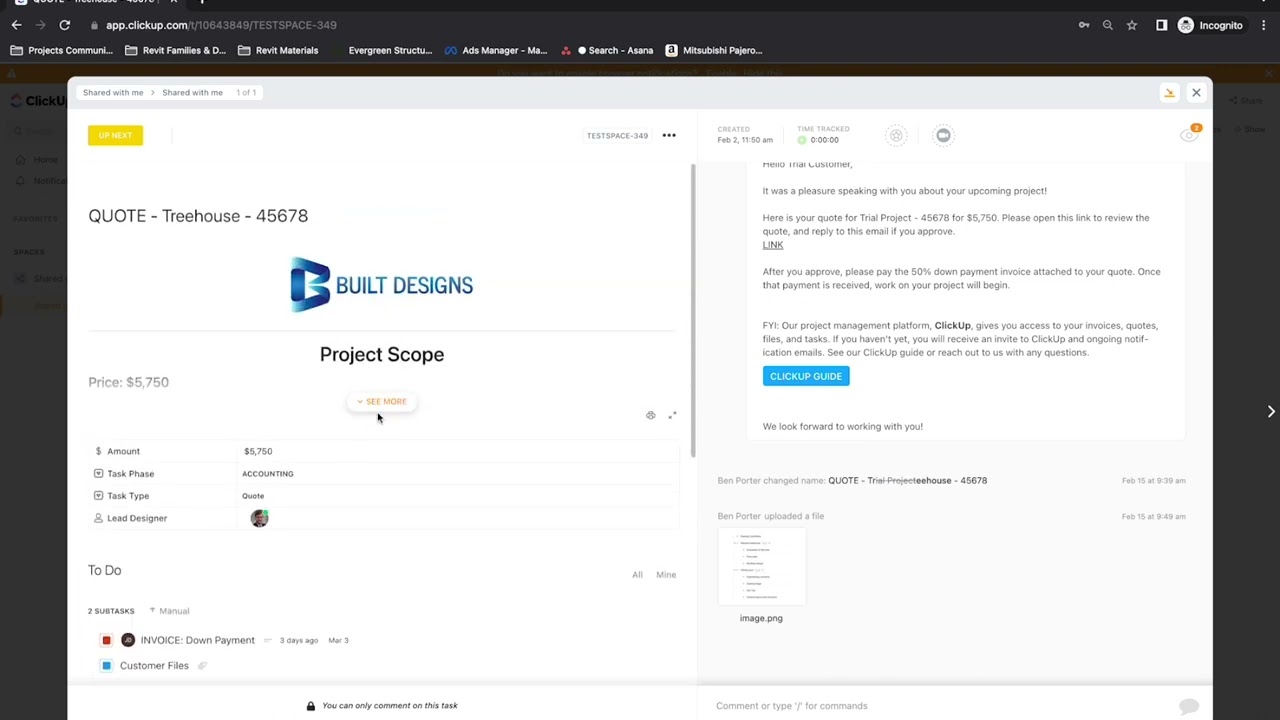Open the task's three-dot options menu

[669, 135]
